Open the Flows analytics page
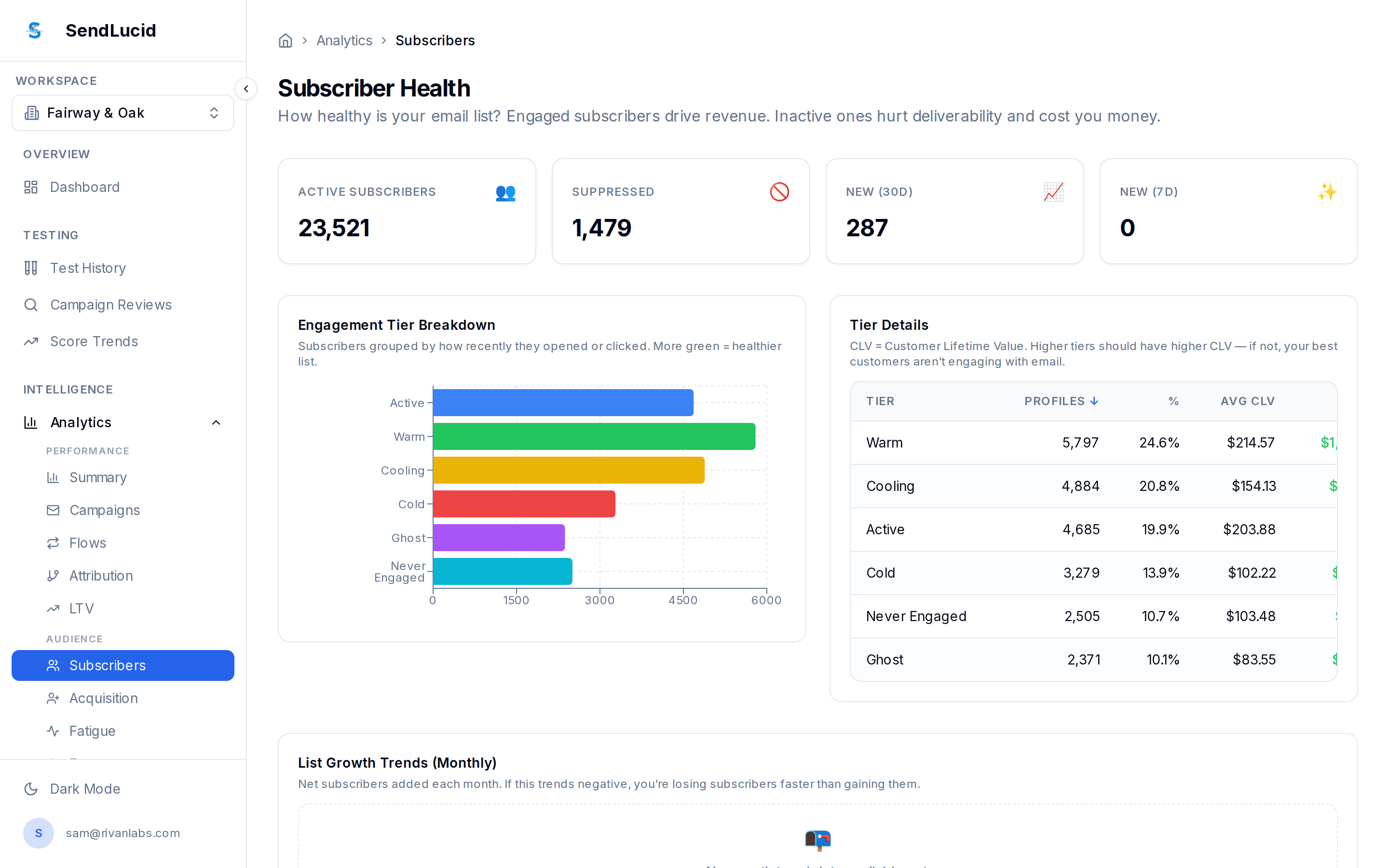1389x868 pixels. [x=123, y=543]
